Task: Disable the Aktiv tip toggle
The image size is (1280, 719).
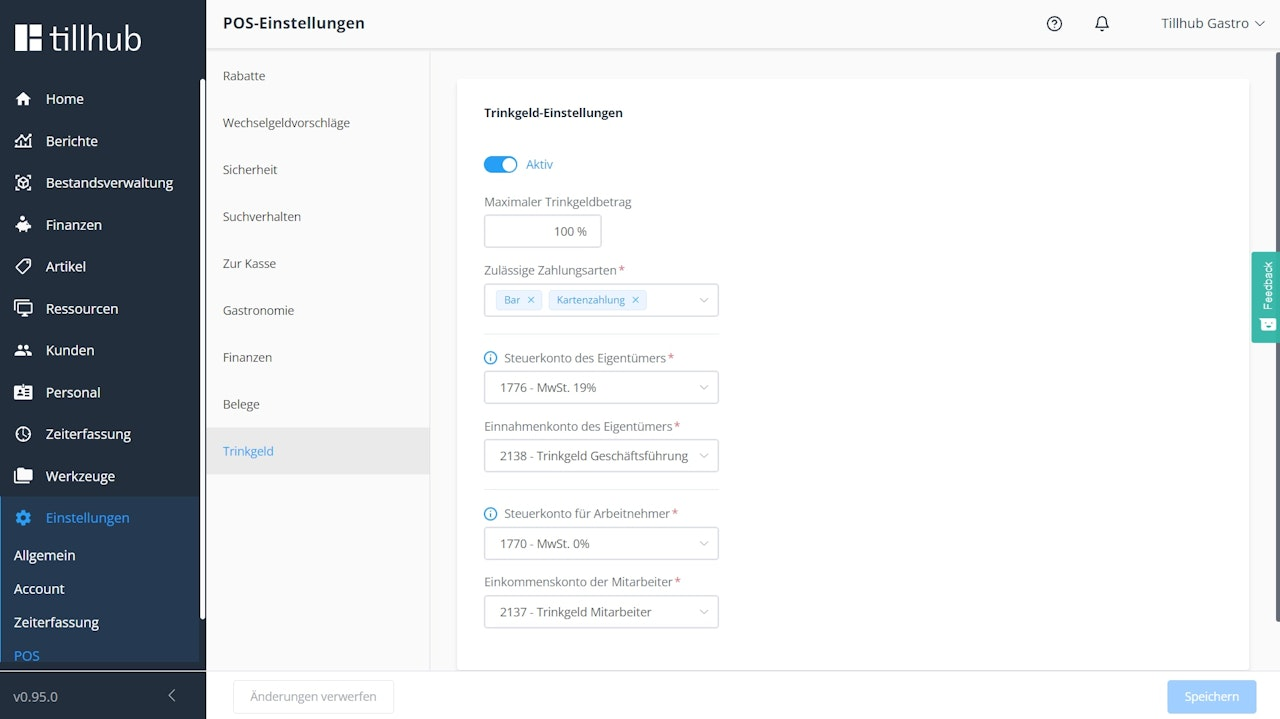Action: point(501,165)
